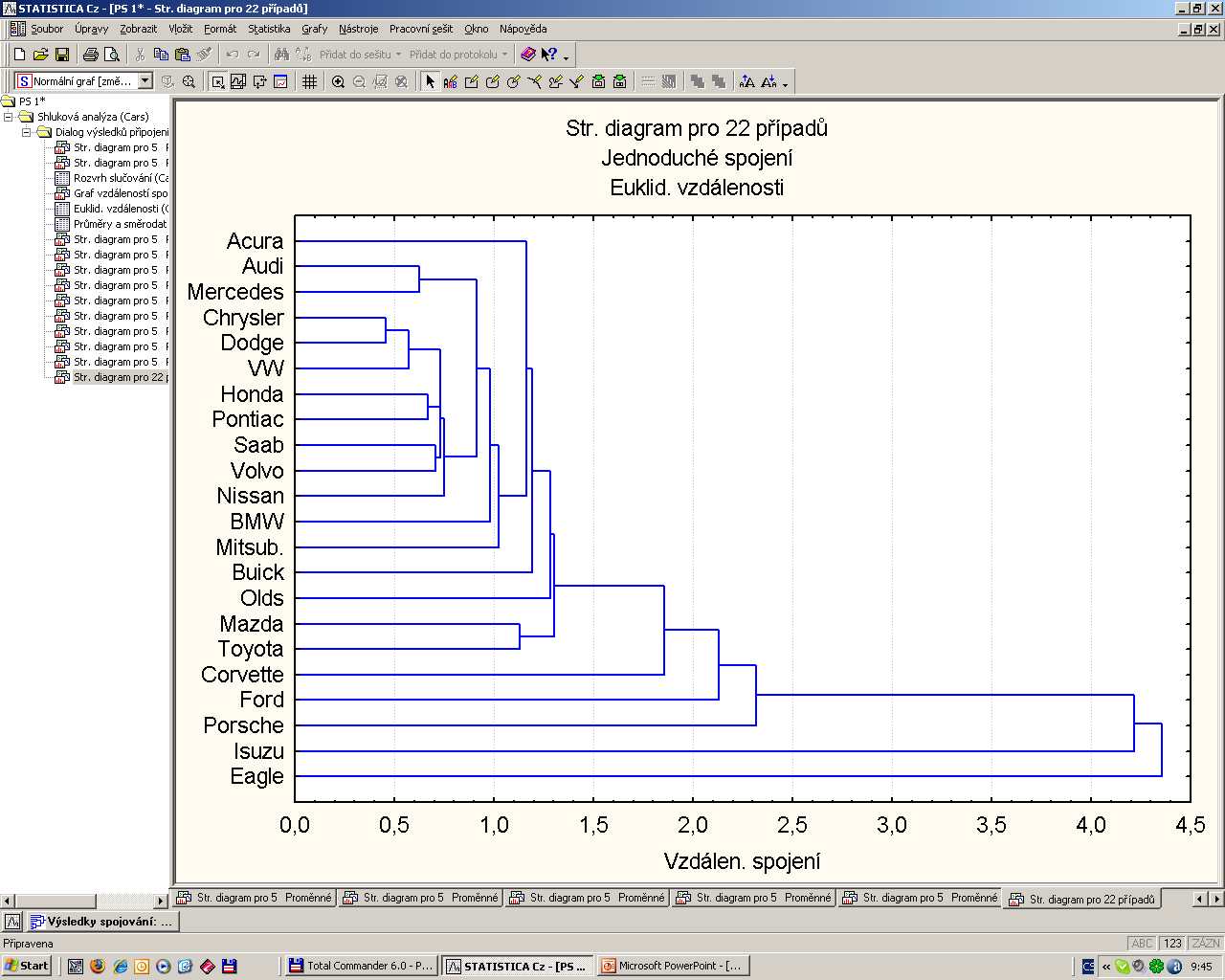Save the workbook with the floppy disk icon

[61, 55]
